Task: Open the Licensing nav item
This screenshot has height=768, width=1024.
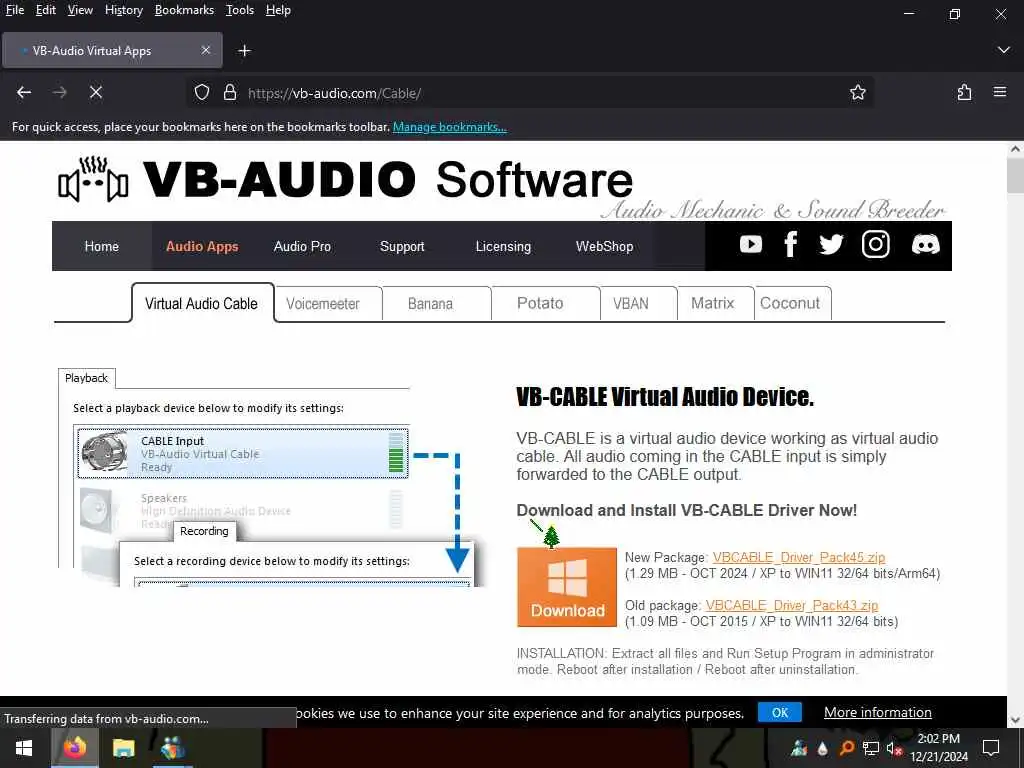Action: pyautogui.click(x=503, y=246)
